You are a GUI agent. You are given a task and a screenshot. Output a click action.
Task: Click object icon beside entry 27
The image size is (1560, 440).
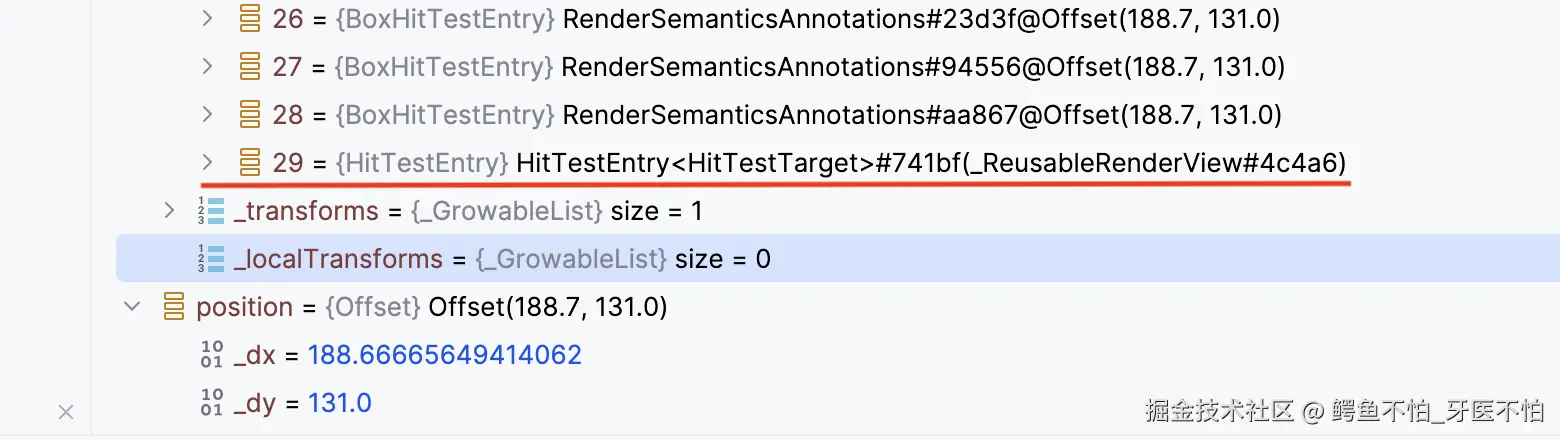[249, 67]
